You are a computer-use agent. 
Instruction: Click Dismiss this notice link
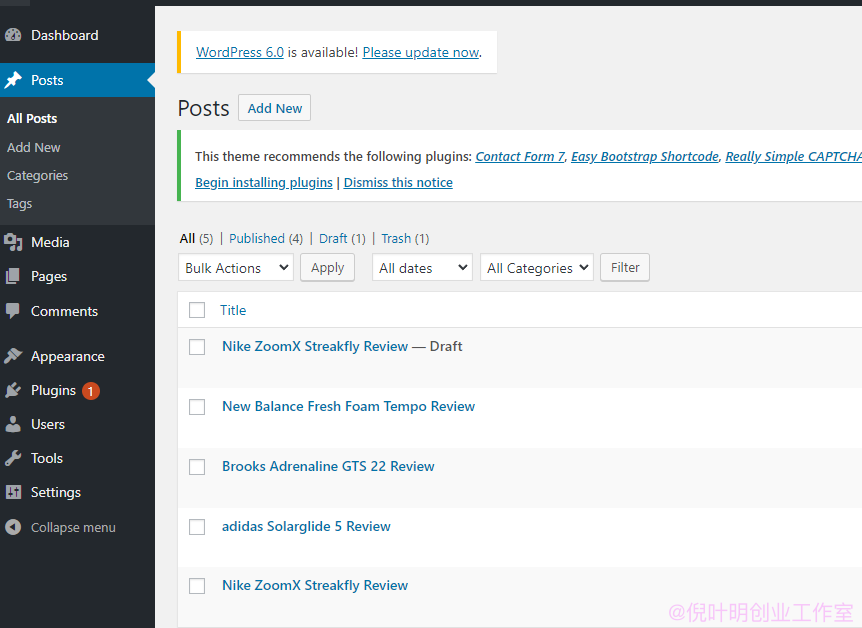click(x=398, y=183)
